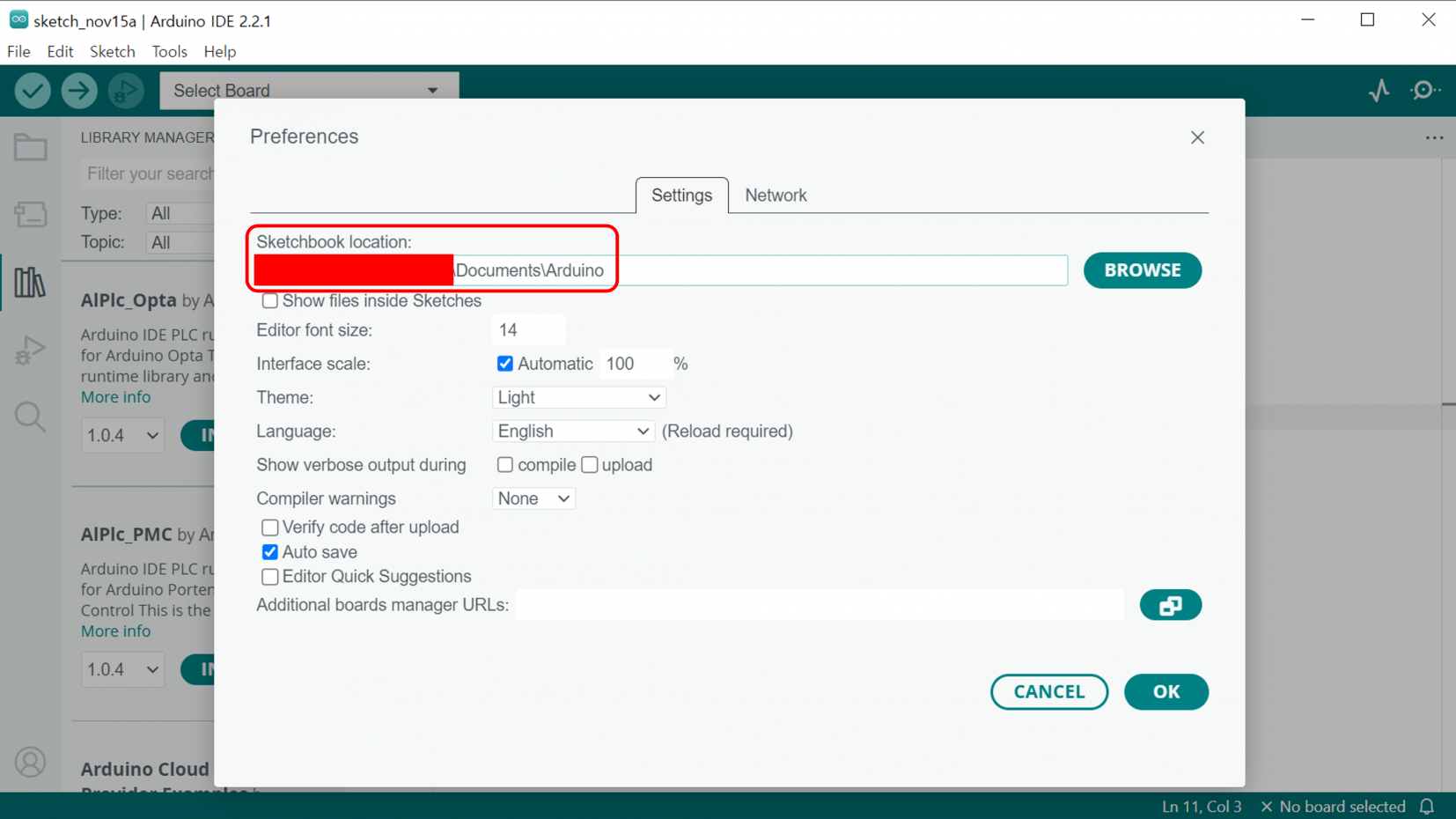Click the Upload arrow icon

click(79, 91)
